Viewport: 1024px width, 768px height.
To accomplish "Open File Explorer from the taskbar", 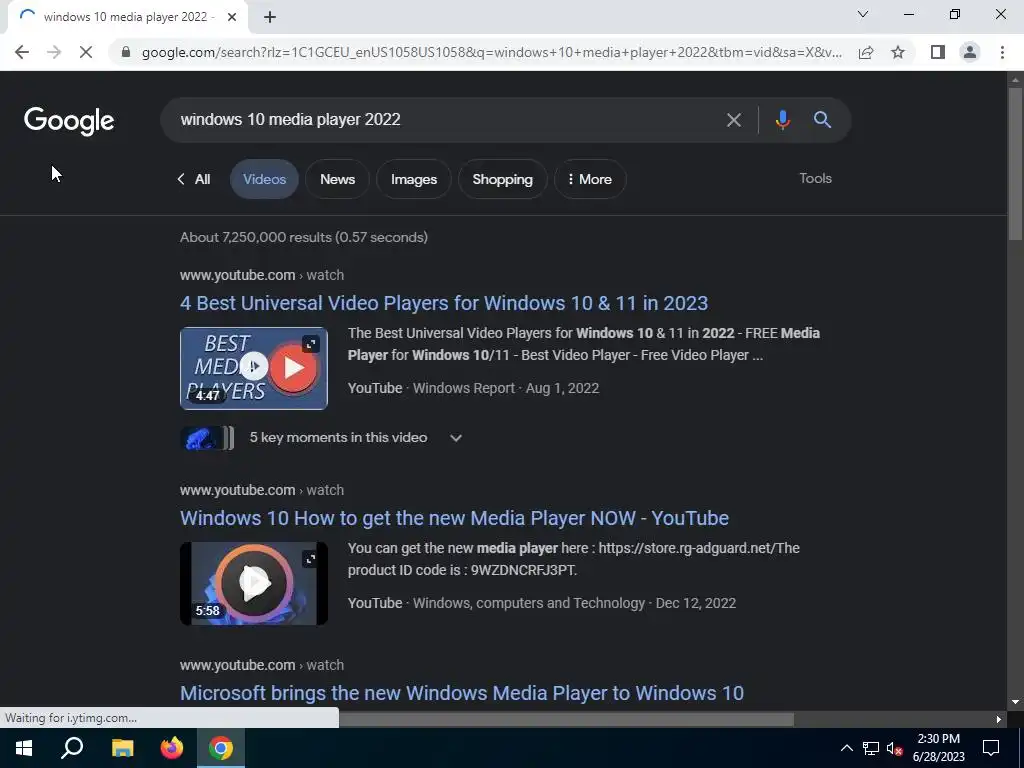I will [x=122, y=748].
